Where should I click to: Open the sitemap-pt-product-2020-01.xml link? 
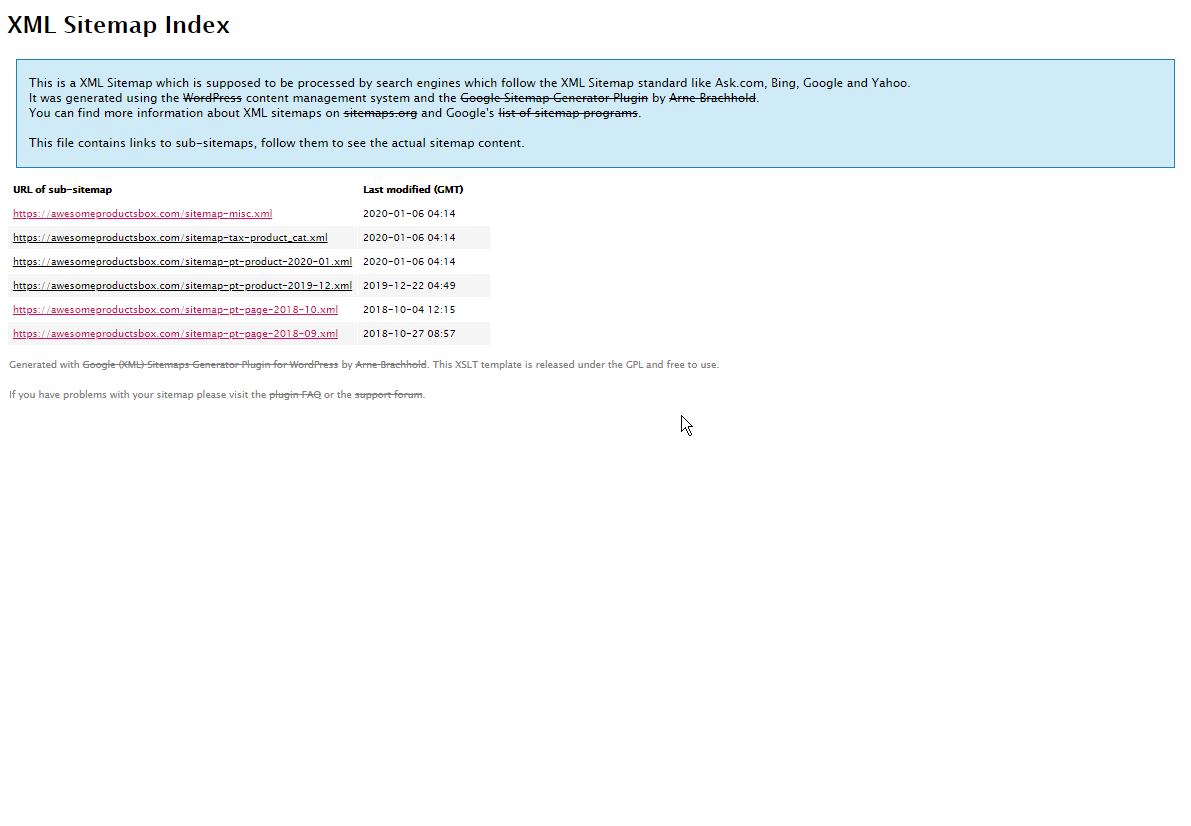(x=182, y=261)
